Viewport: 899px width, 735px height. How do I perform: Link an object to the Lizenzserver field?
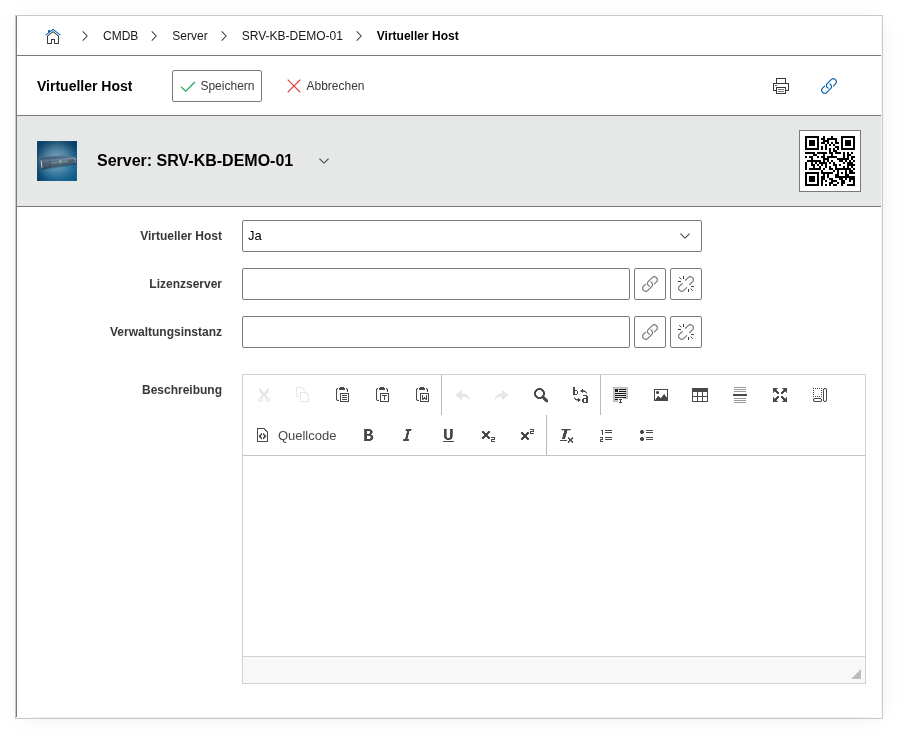[x=649, y=283]
